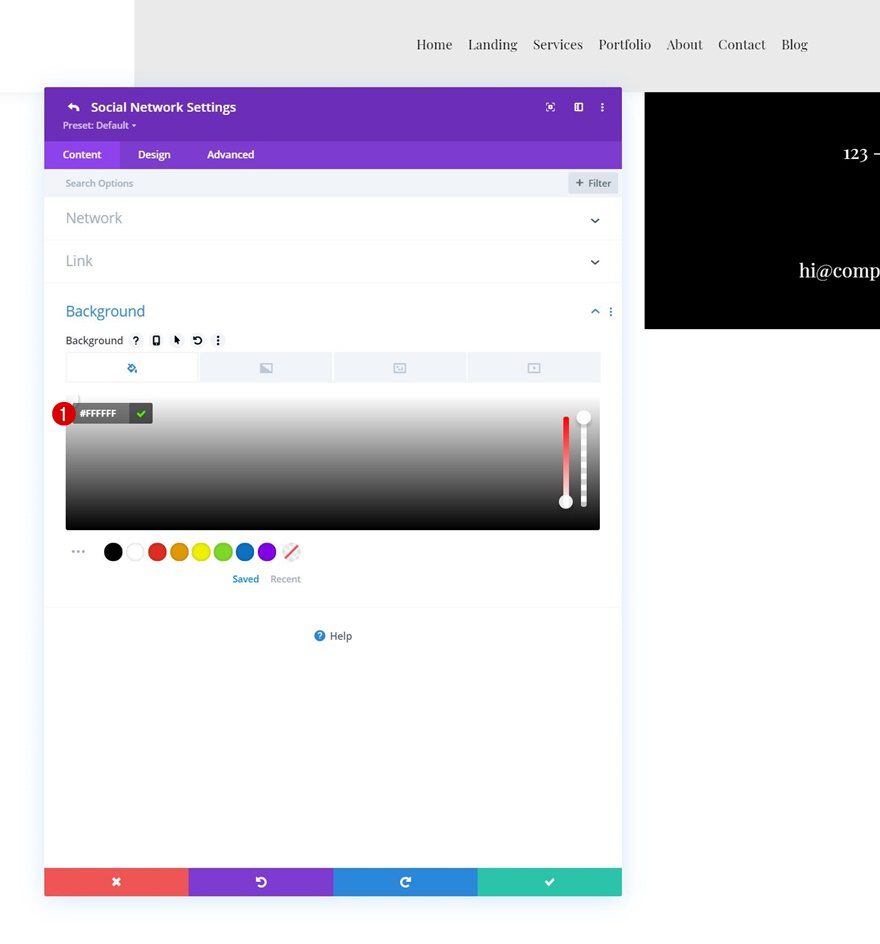
Task: Toggle responsive phone settings for Background
Action: click(x=156, y=340)
